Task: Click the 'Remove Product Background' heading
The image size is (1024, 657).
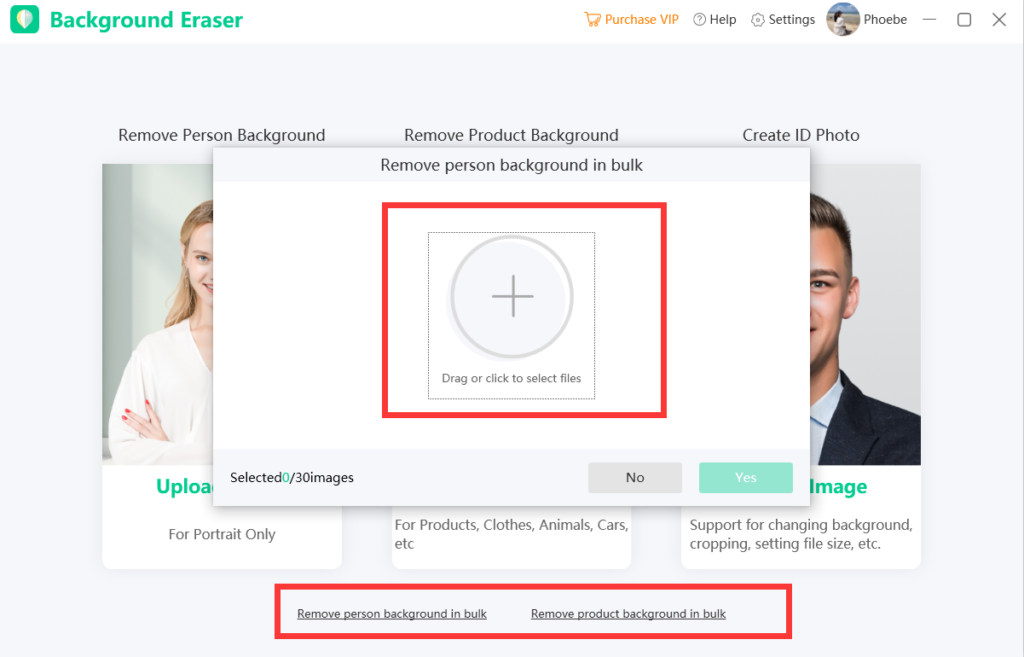Action: point(511,135)
